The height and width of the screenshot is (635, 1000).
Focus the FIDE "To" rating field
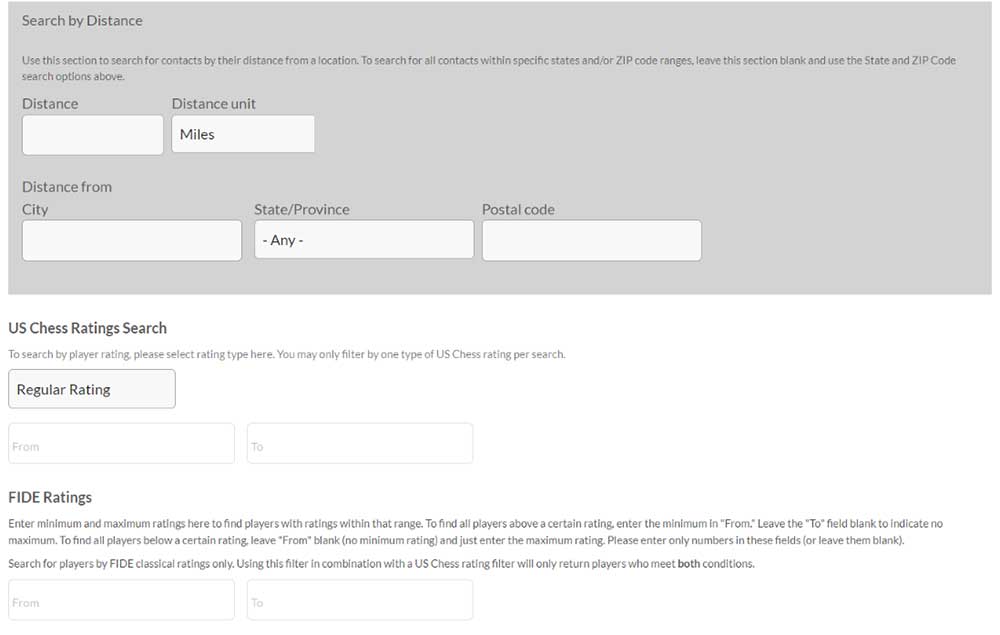tap(359, 599)
